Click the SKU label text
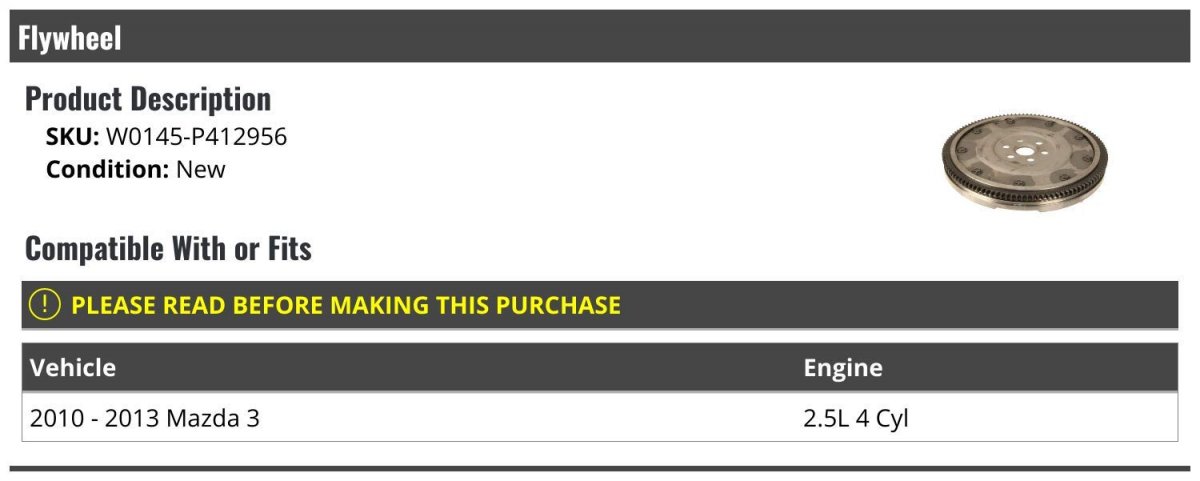The width and height of the screenshot is (1200, 481). [x=73, y=137]
